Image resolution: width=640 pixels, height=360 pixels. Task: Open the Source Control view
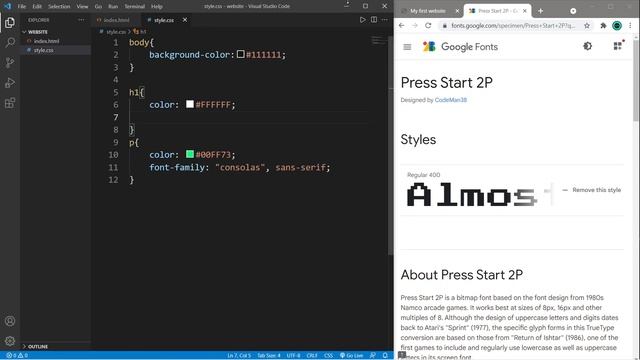[x=10, y=62]
